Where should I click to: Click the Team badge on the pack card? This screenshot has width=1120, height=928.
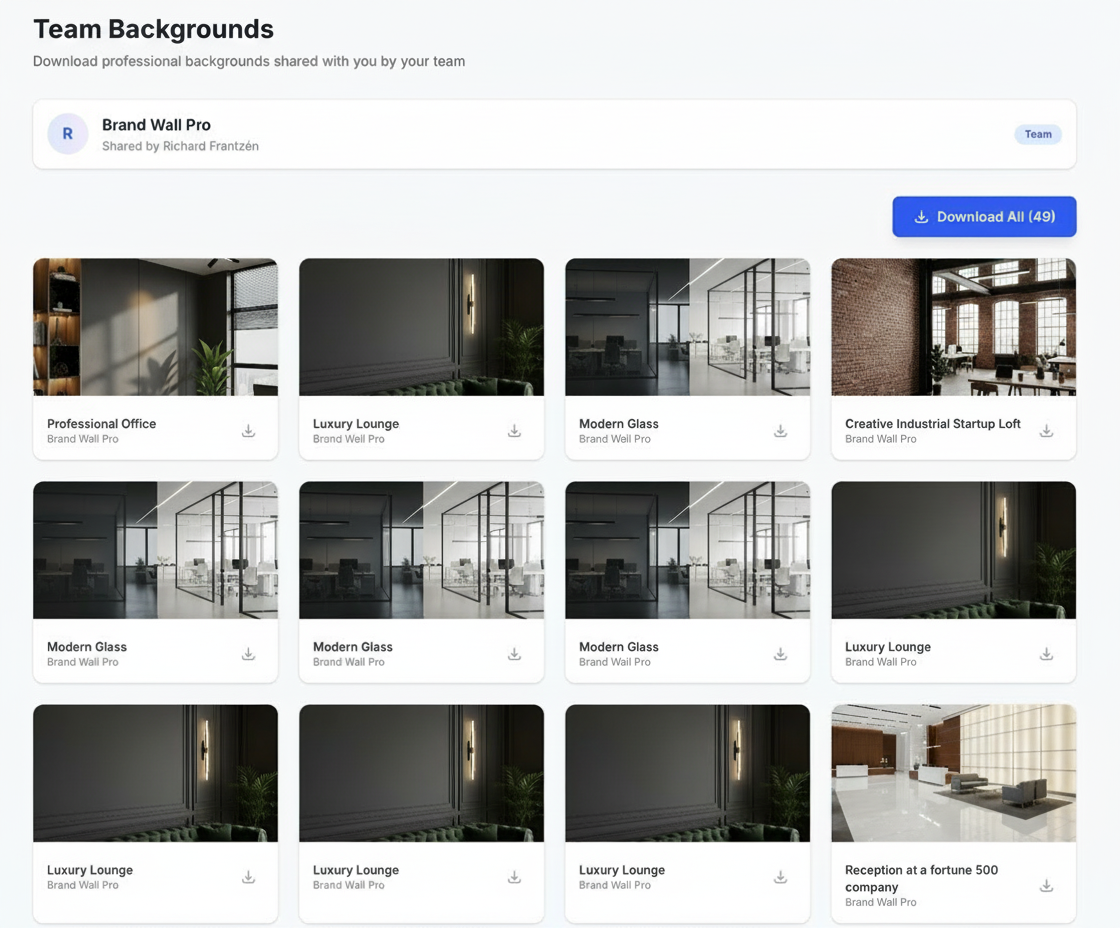(x=1038, y=133)
